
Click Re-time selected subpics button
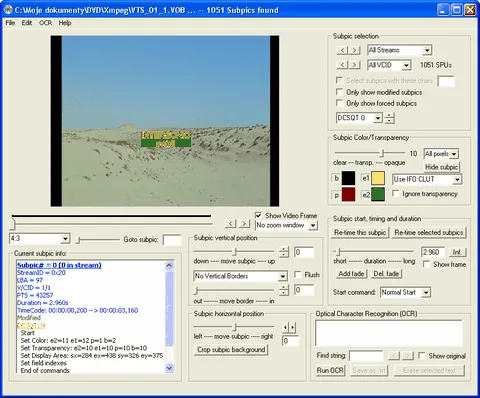pos(429,232)
